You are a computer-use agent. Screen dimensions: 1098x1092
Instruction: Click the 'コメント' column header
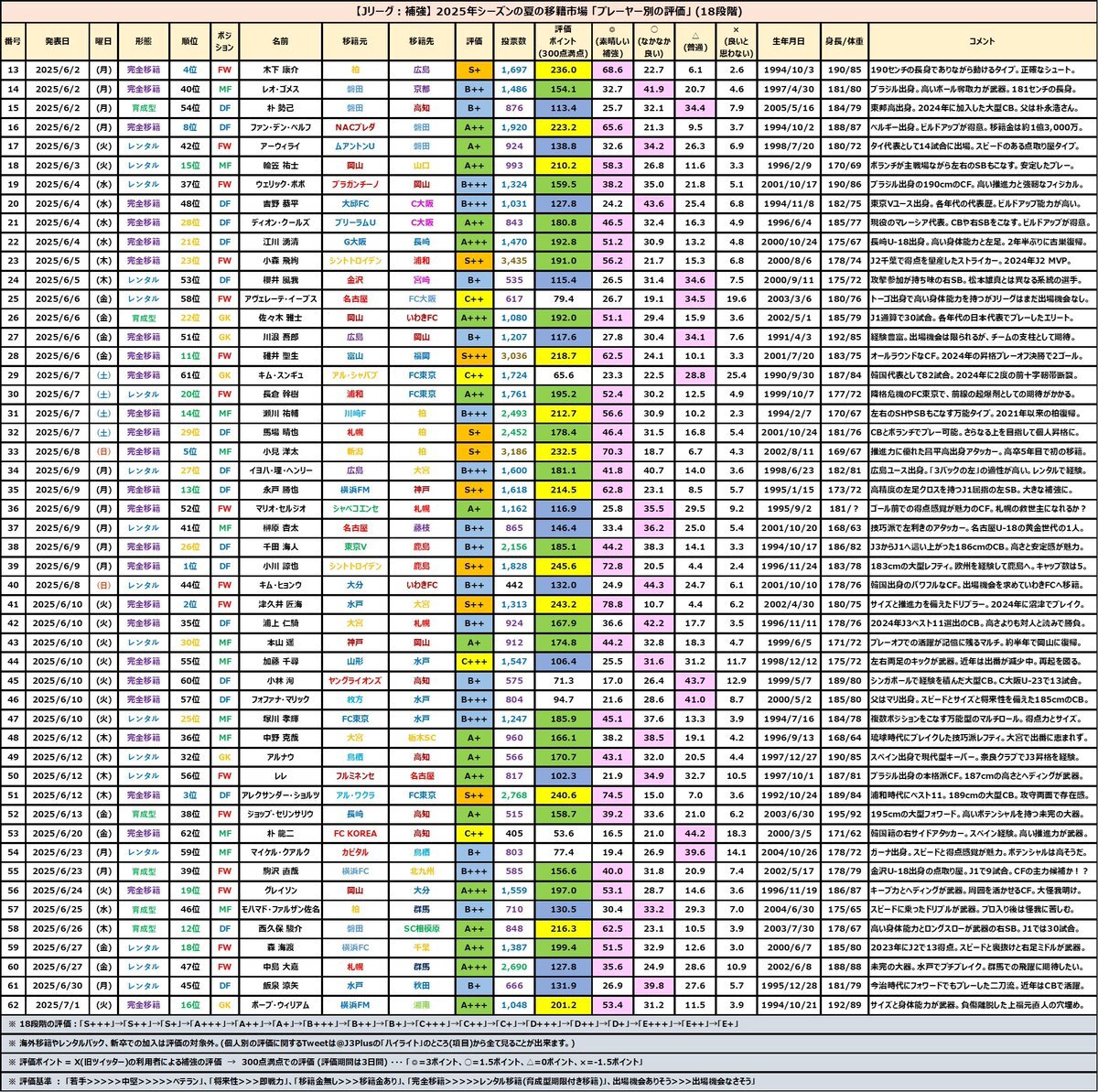coord(981,41)
